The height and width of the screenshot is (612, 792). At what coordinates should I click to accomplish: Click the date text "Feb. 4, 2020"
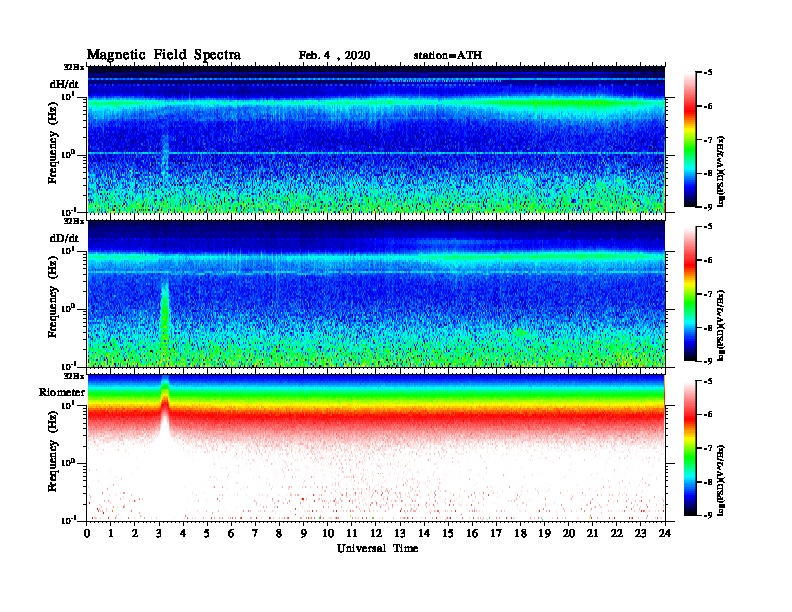point(334,56)
